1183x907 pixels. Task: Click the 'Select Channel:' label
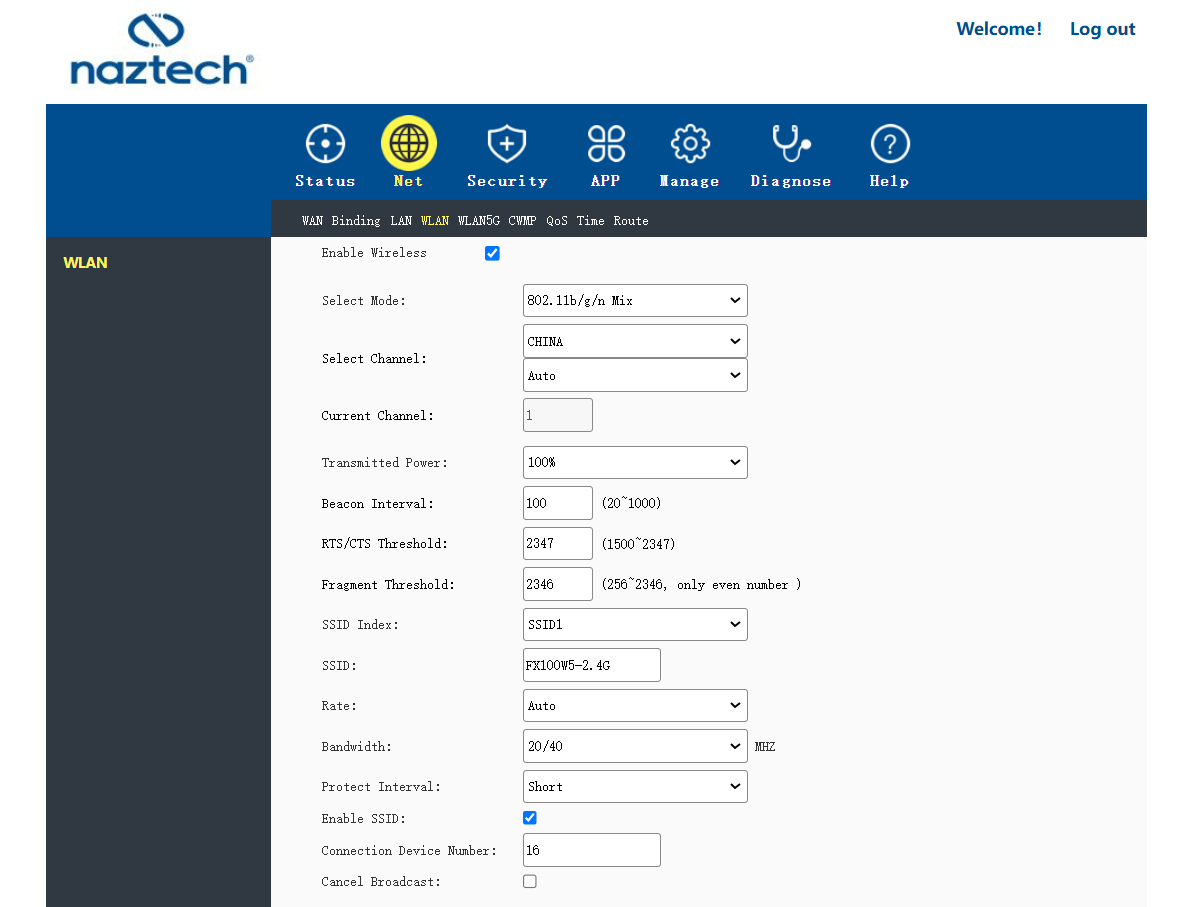click(x=374, y=358)
